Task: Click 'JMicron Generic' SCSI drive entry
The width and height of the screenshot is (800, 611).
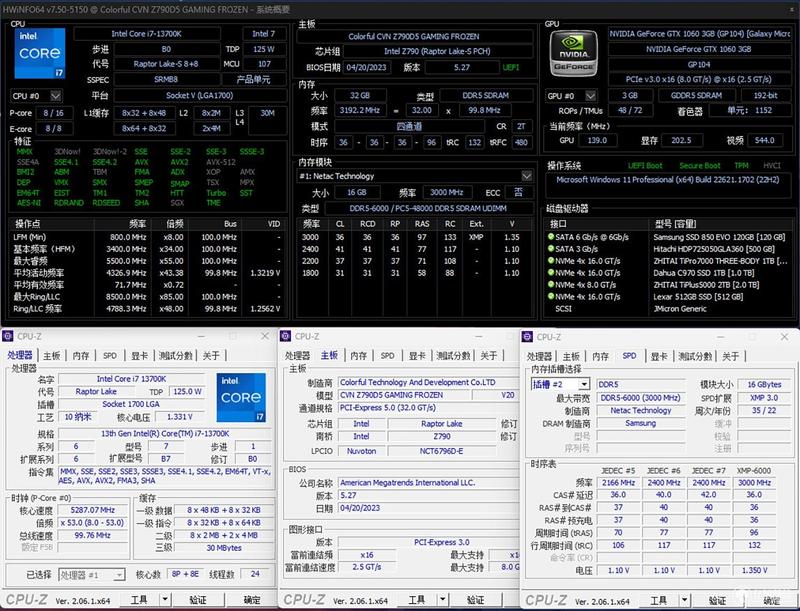Action: 680,309
